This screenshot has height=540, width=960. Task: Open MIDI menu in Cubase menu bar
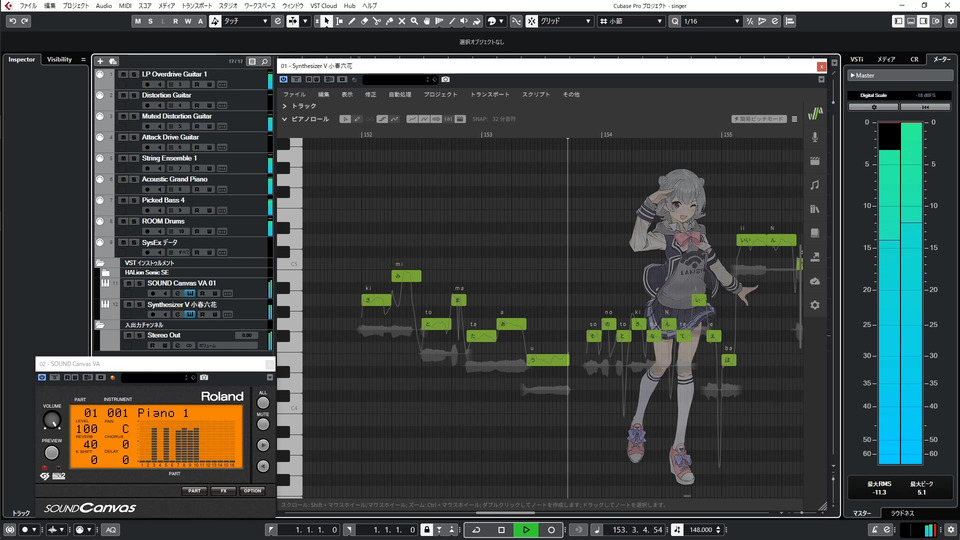tap(125, 6)
